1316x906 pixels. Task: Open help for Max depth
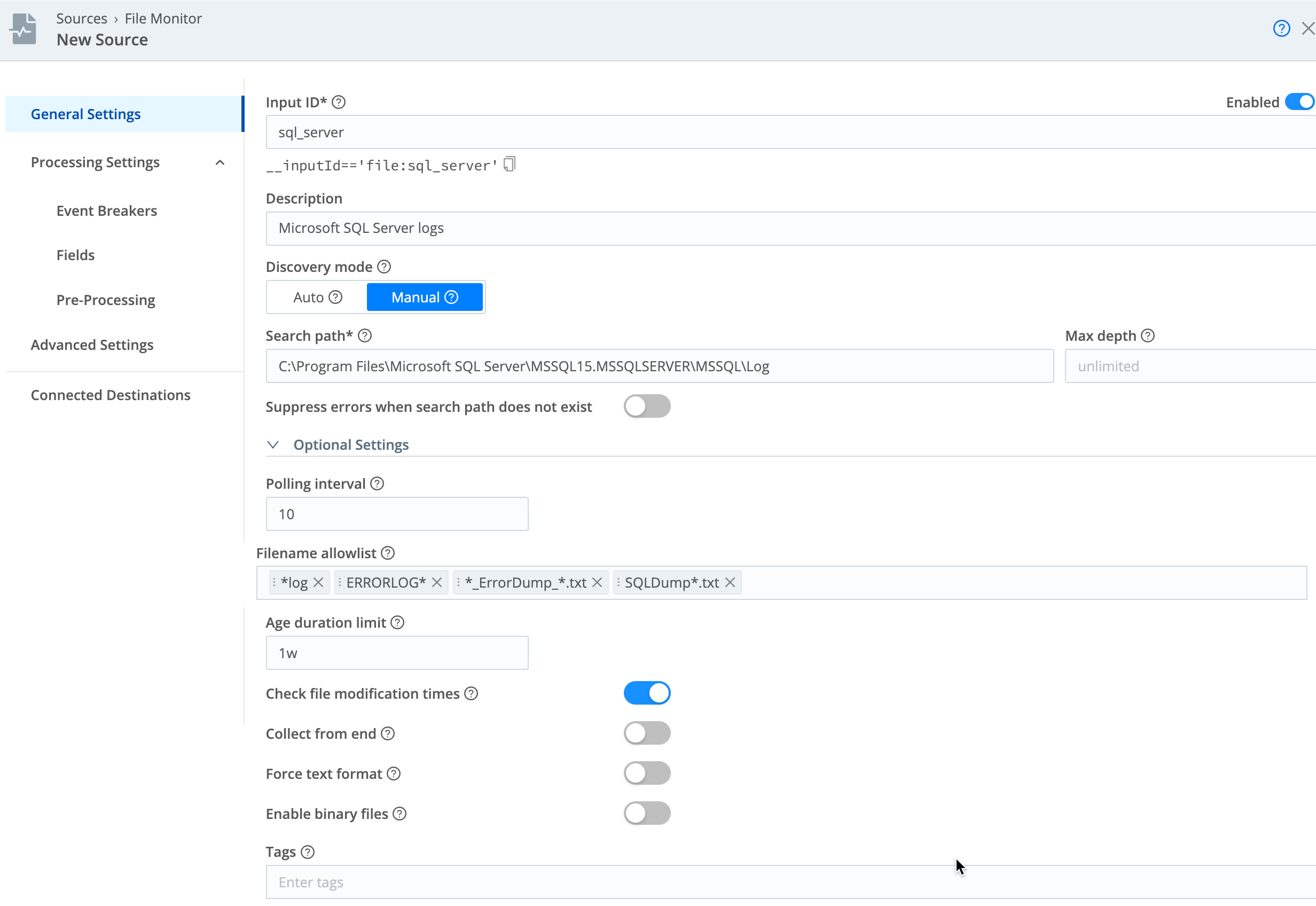(1149, 335)
